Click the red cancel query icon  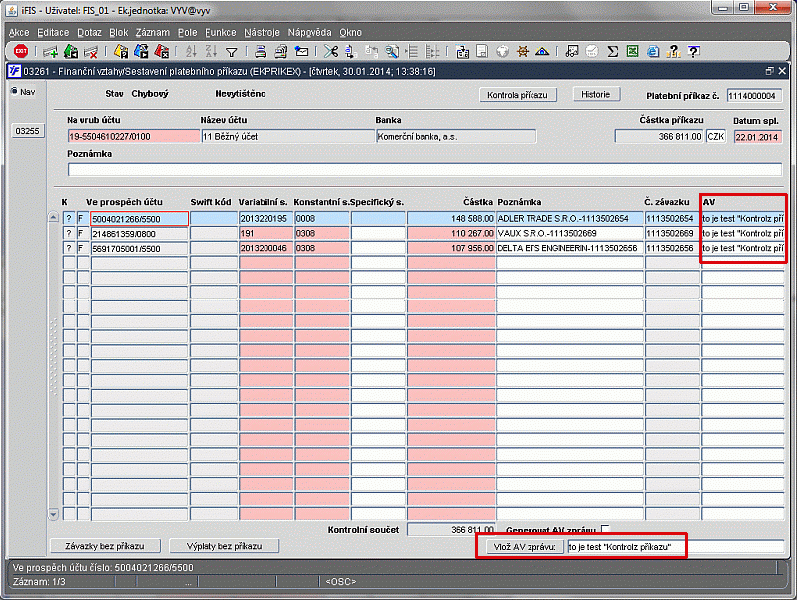162,51
